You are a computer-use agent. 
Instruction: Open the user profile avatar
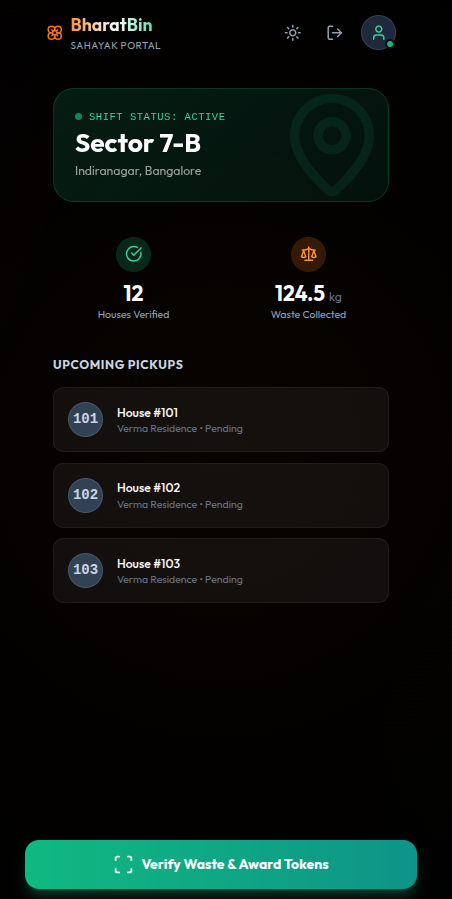pyautogui.click(x=378, y=33)
